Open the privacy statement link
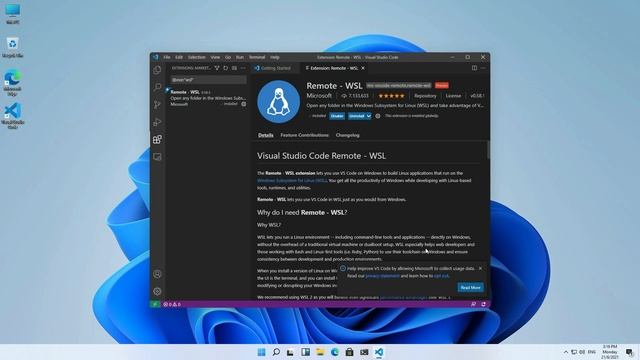This screenshot has height=360, width=640. (382, 276)
